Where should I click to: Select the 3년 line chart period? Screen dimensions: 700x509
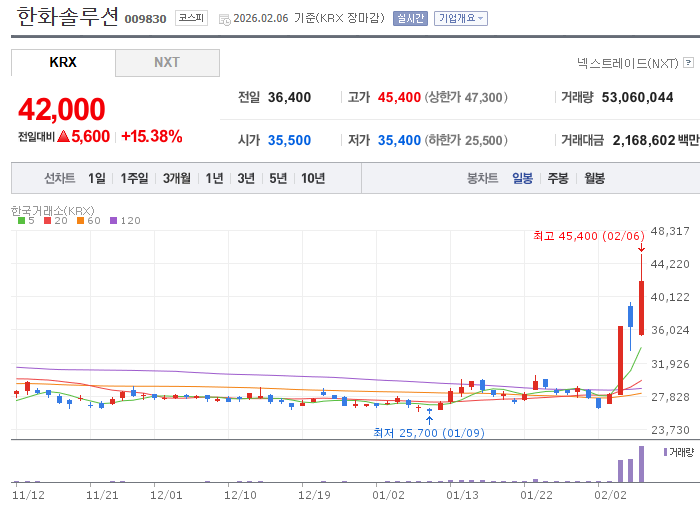tap(246, 179)
